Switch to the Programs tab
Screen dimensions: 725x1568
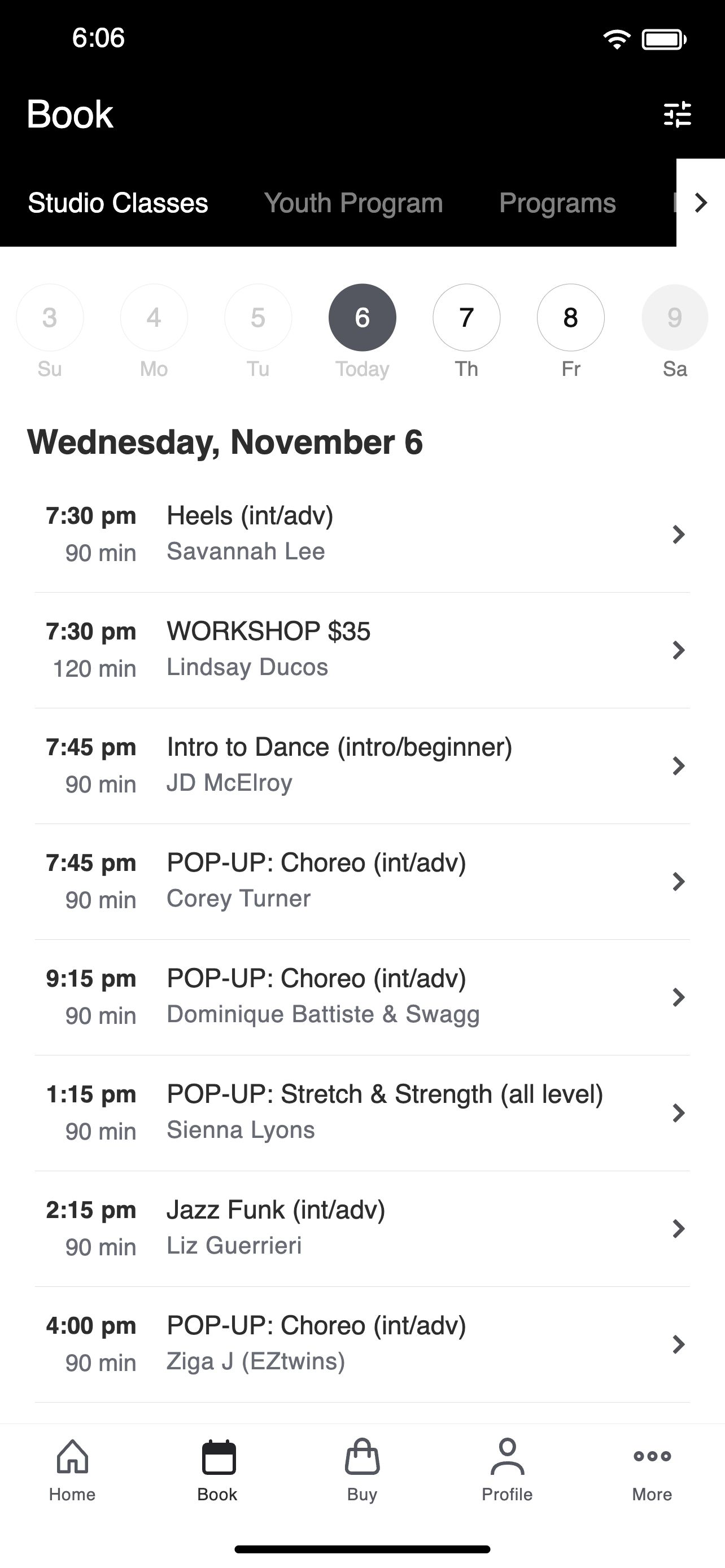point(558,203)
